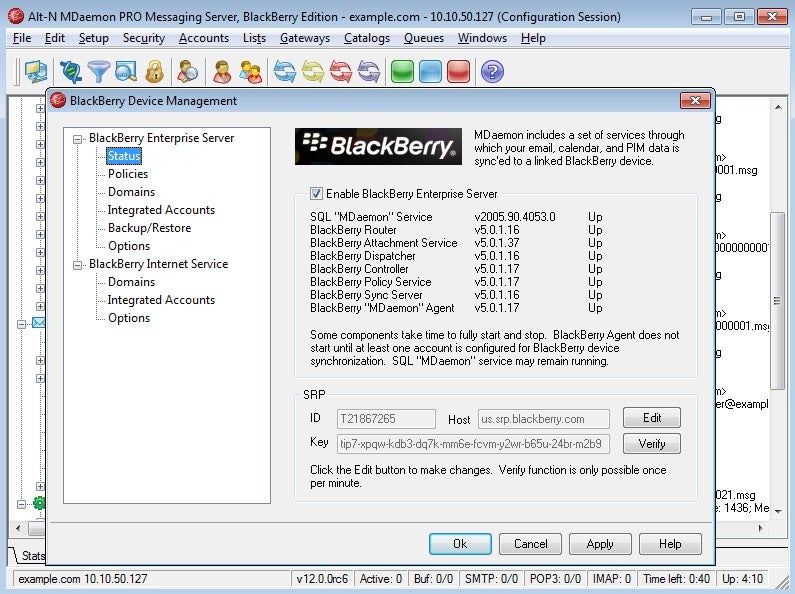The width and height of the screenshot is (795, 594).
Task: Open the Gateways menu
Action: [305, 38]
